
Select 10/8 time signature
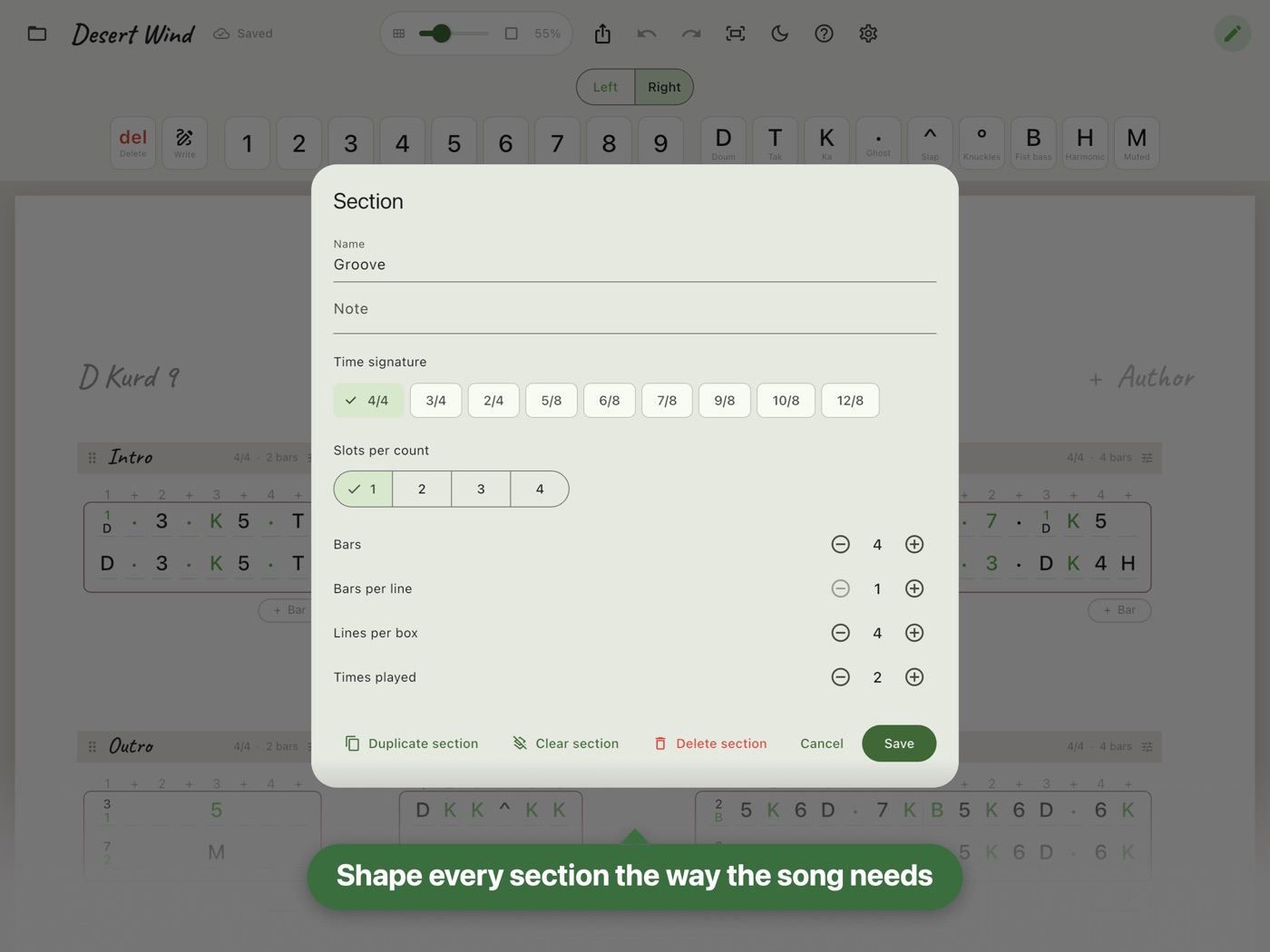(x=786, y=401)
